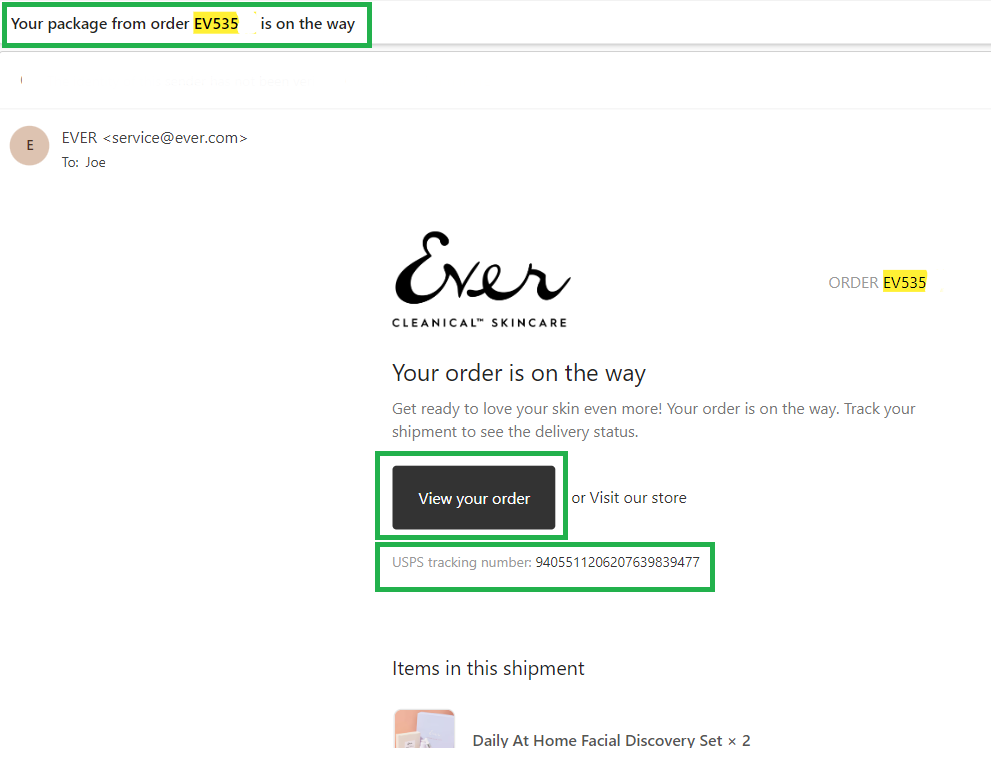This screenshot has height=773, width=991.
Task: Open the Daily At Home Facial product thumbnail
Action: click(x=424, y=729)
